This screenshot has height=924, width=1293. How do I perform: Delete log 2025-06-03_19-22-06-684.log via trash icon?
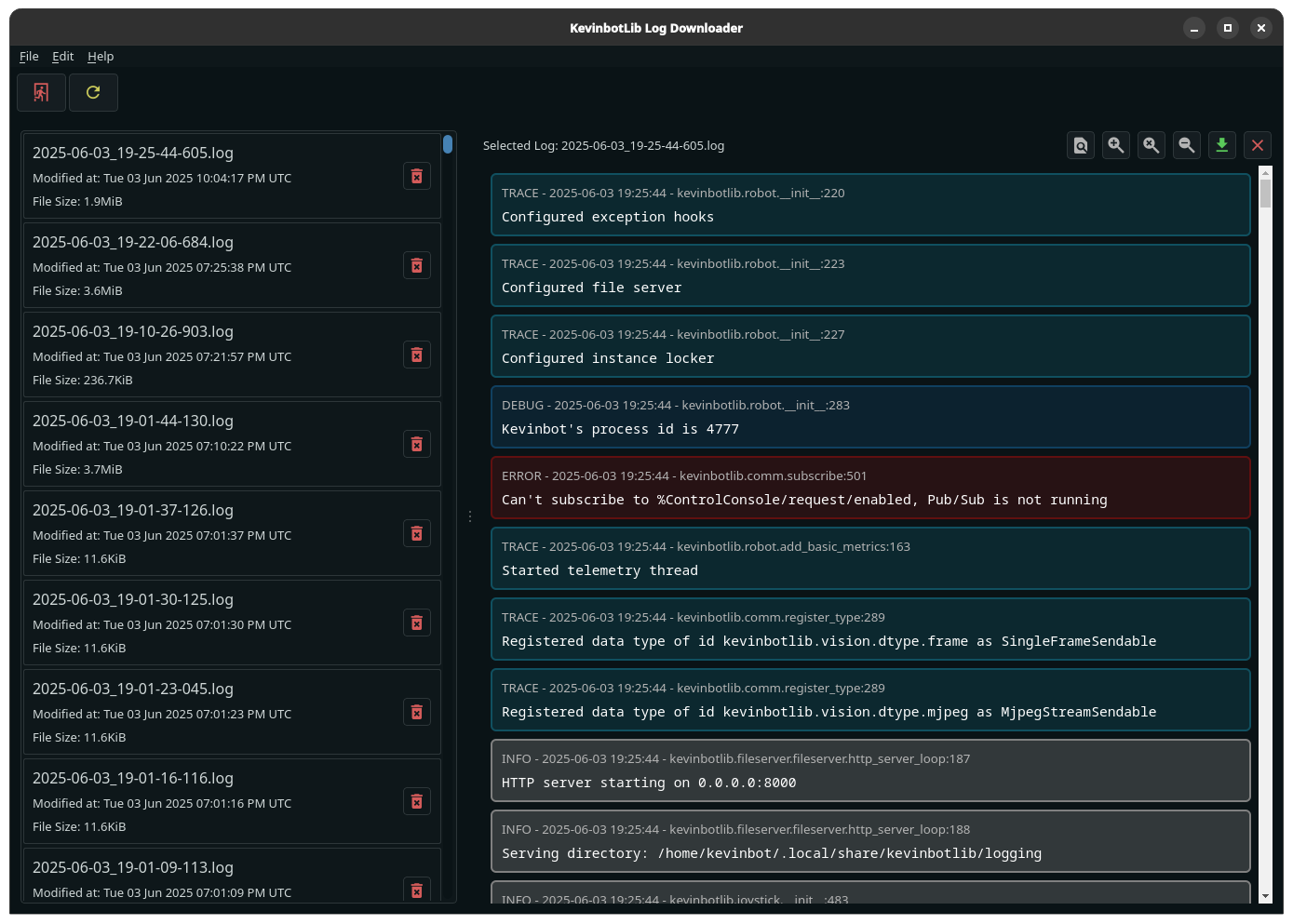(x=417, y=265)
